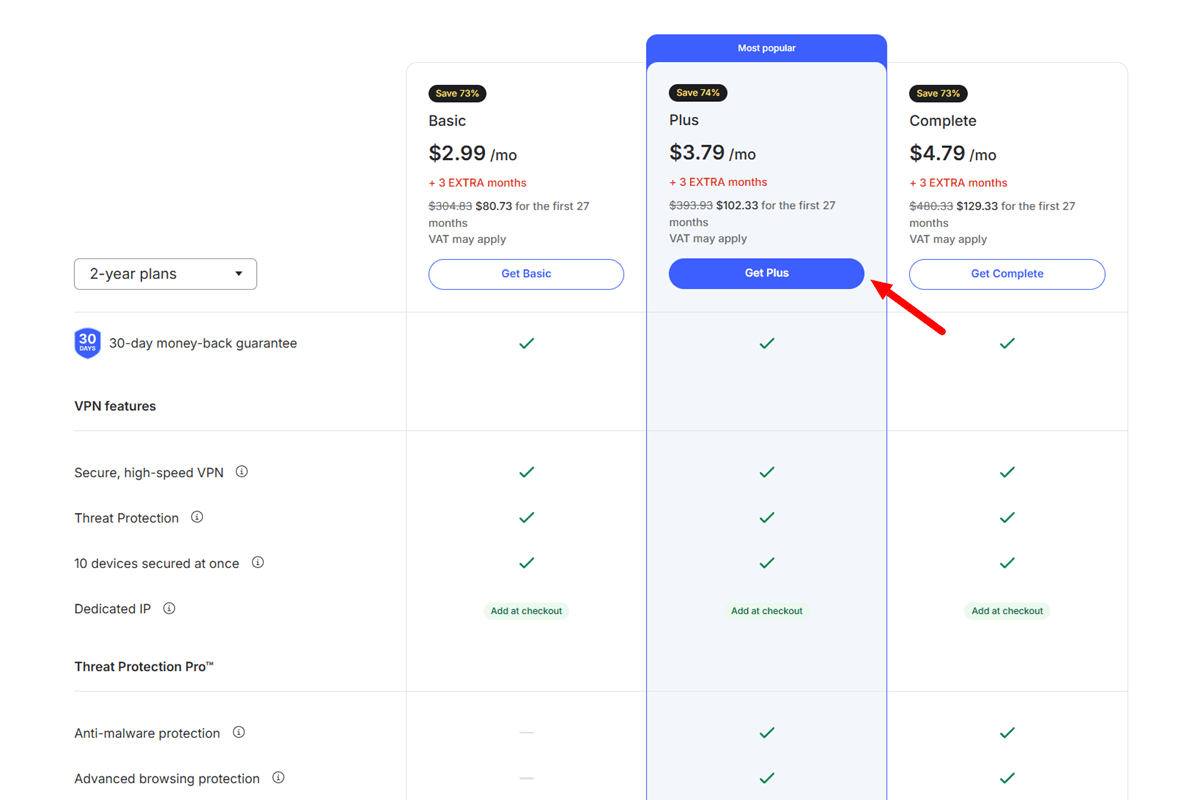The image size is (1200, 800).
Task: Open the 2-year plans dropdown
Action: coord(165,273)
